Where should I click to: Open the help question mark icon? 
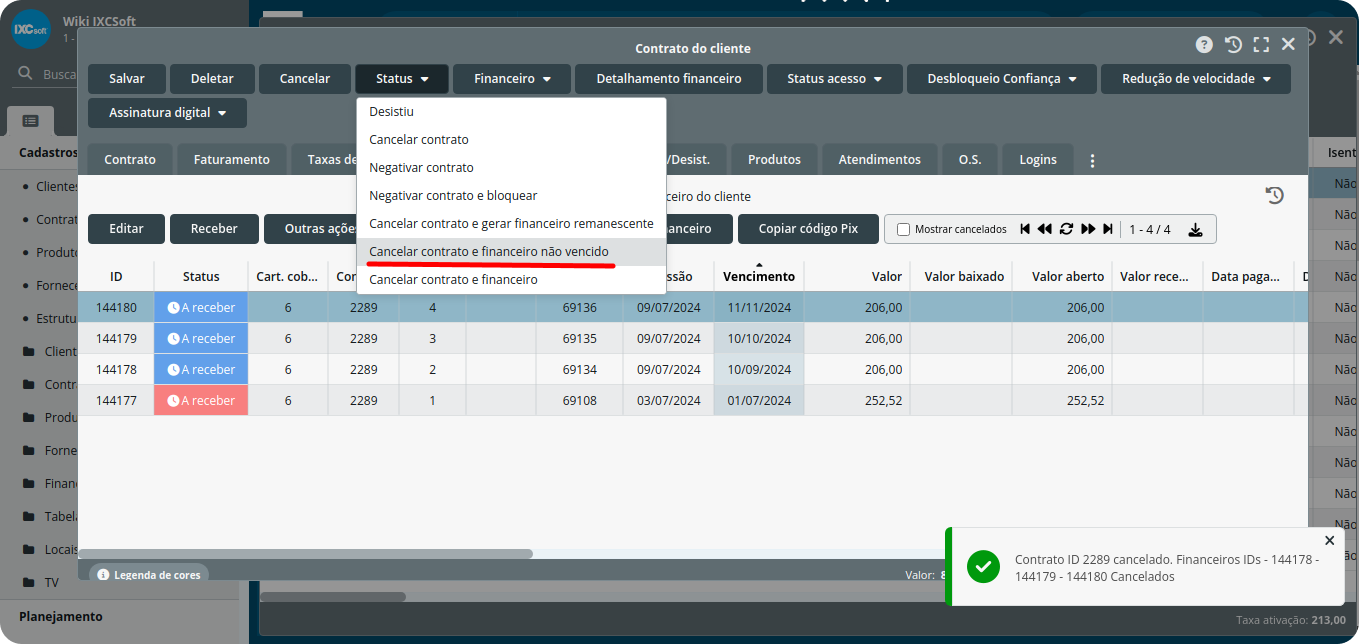click(1204, 45)
